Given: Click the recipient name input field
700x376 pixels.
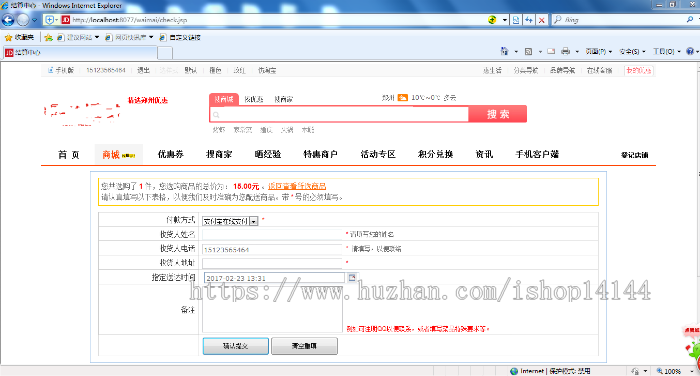Looking at the screenshot, I should click(272, 234).
